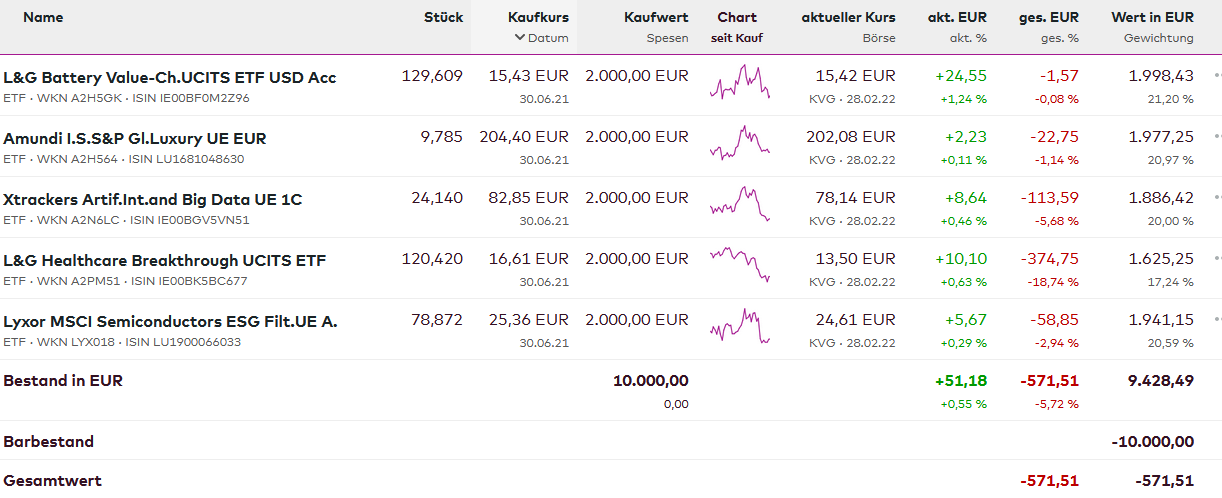View Xtrackers Artif.Int. Big Data chart
This screenshot has height=498, width=1222.
pos(740,204)
